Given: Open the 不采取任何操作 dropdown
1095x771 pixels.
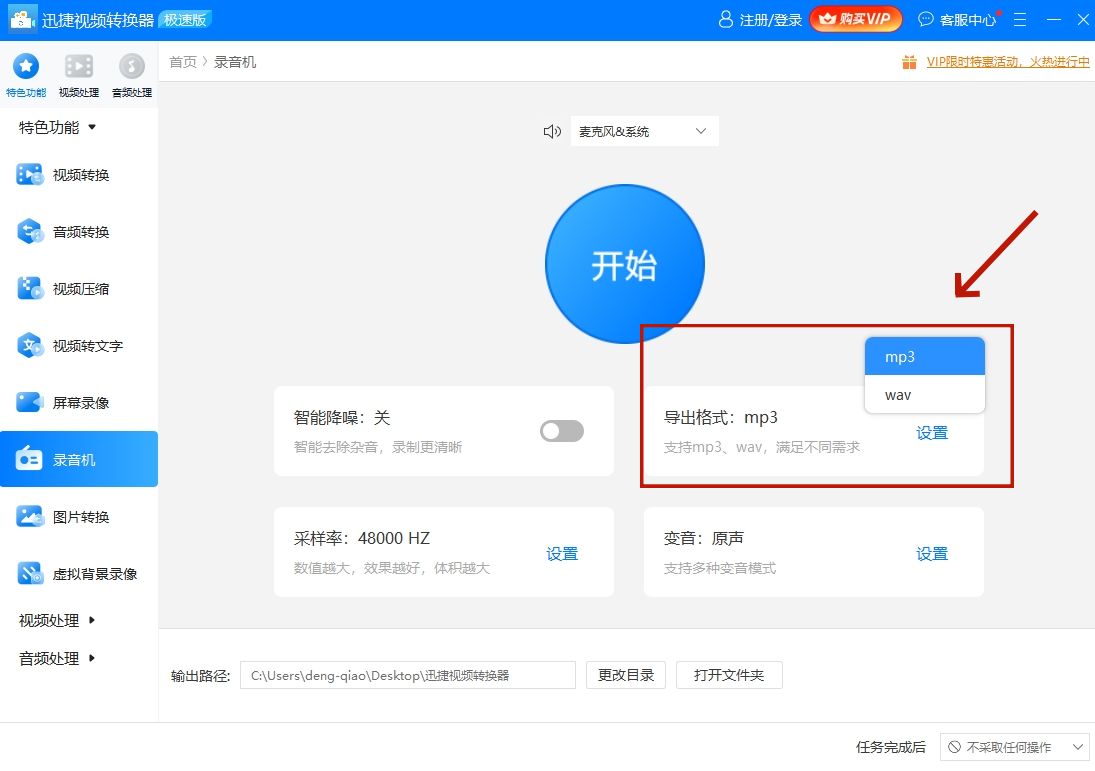Looking at the screenshot, I should [1015, 747].
